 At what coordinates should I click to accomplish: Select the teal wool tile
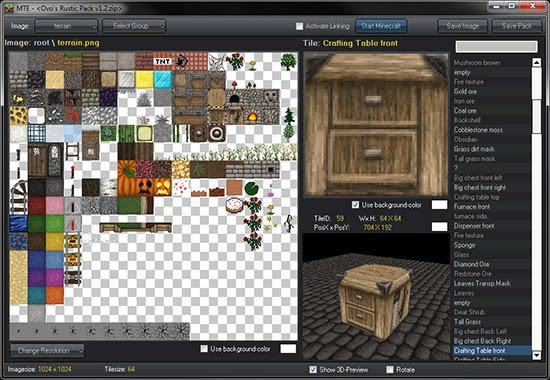pos(37,295)
